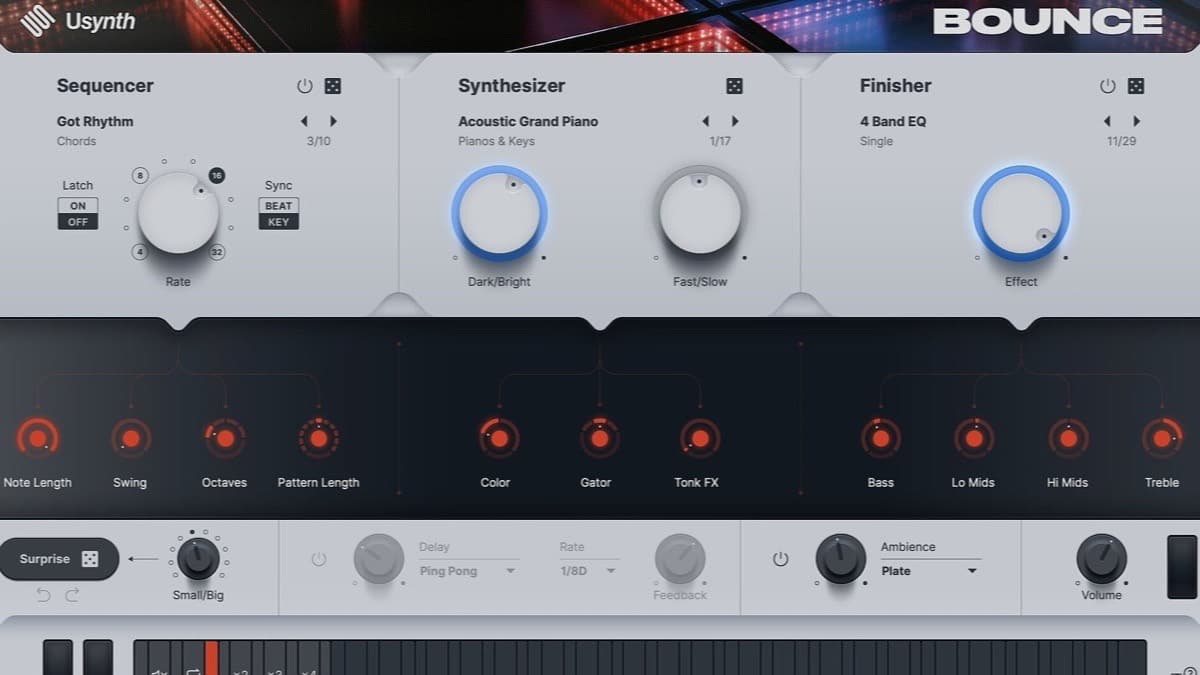Toggle the Sequencer power icon
1200x675 pixels.
[305, 86]
